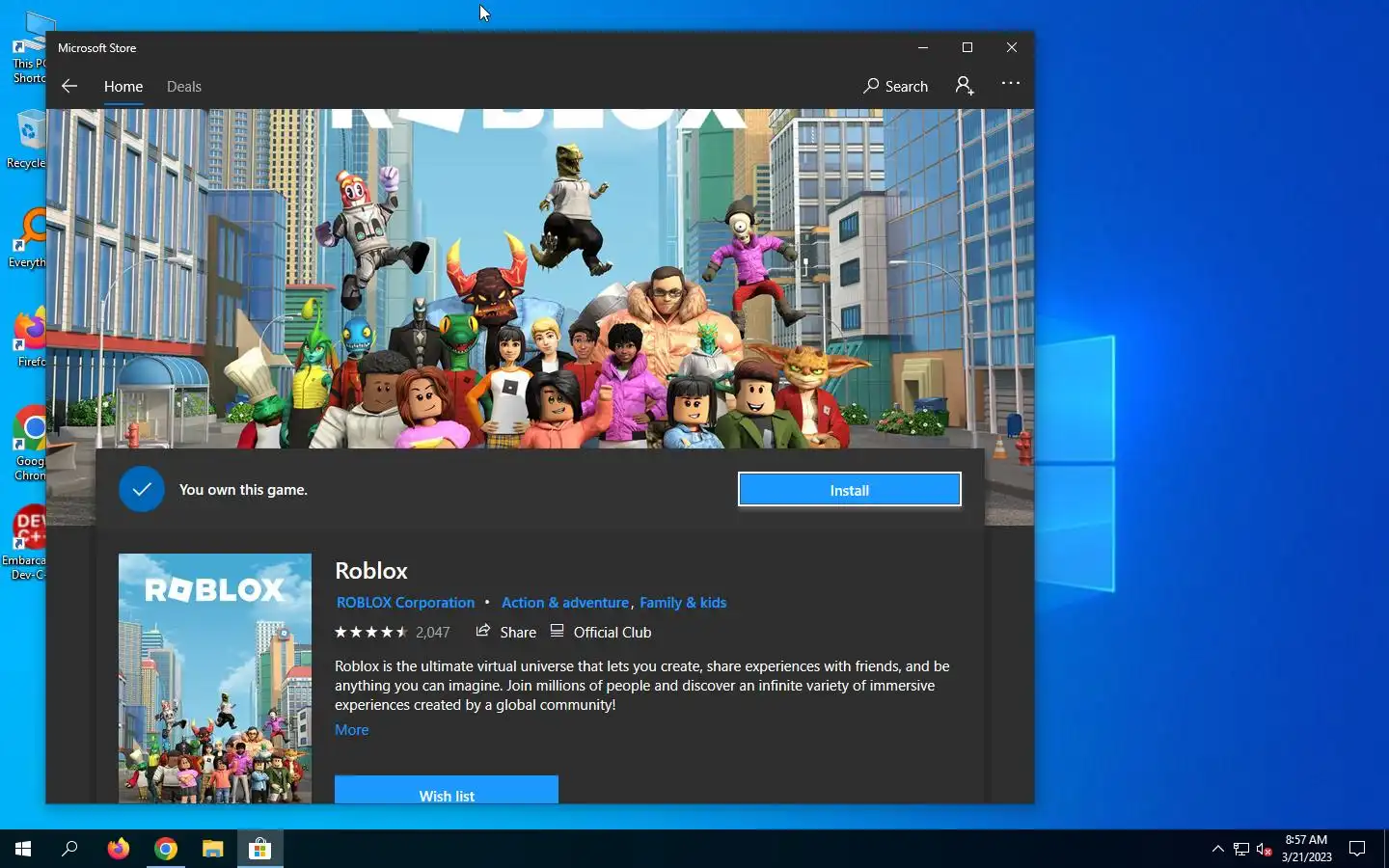
Task: Click 'You own this game.' text
Action: click(x=243, y=490)
